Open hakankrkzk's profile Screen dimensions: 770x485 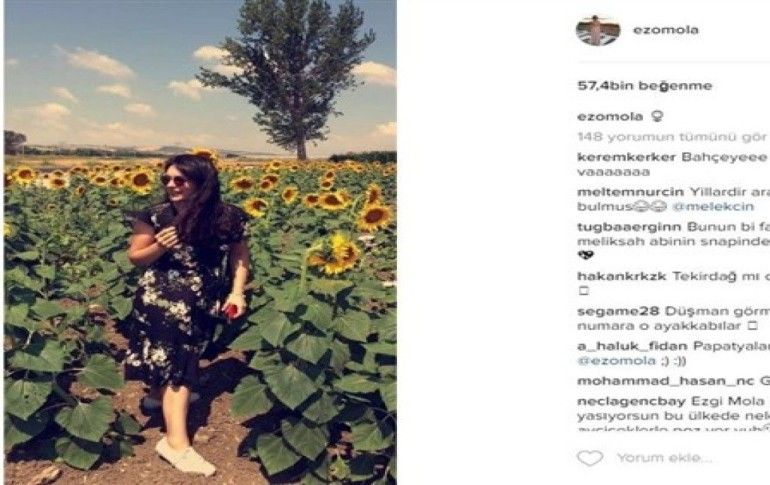(x=622, y=276)
